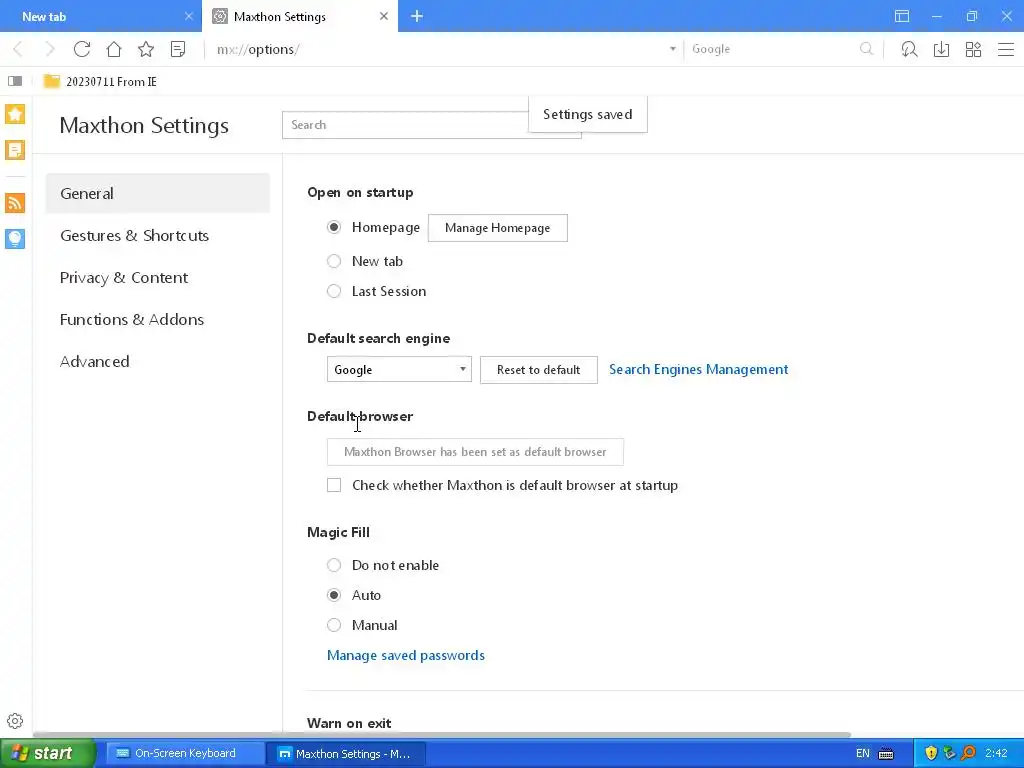Screen dimensions: 1024x768
Task: Click the gear icon at the sidebar bottom
Action: point(15,721)
